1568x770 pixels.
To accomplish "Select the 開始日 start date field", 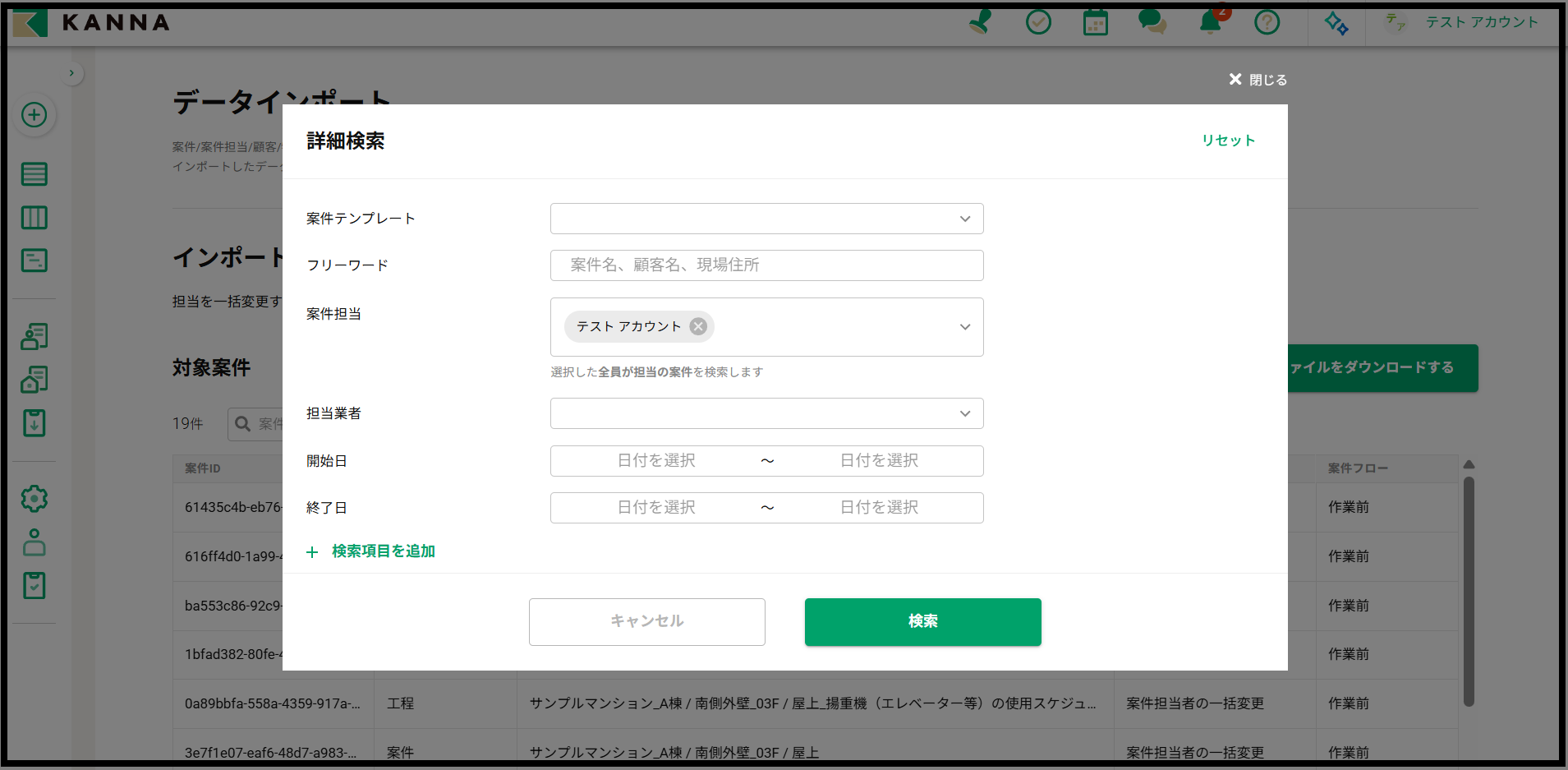I will (656, 461).
